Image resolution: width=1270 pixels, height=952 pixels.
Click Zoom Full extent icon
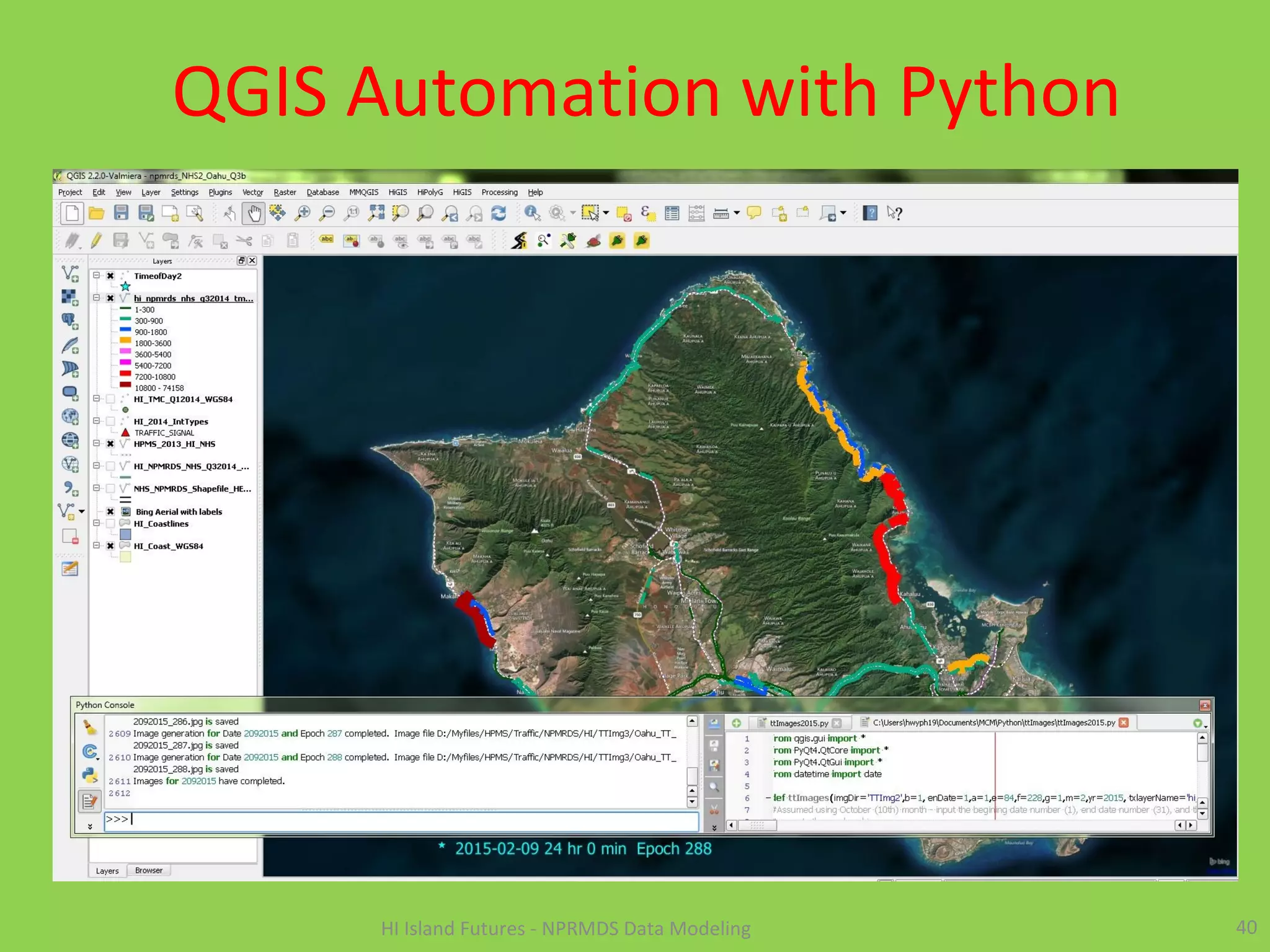pyautogui.click(x=376, y=213)
